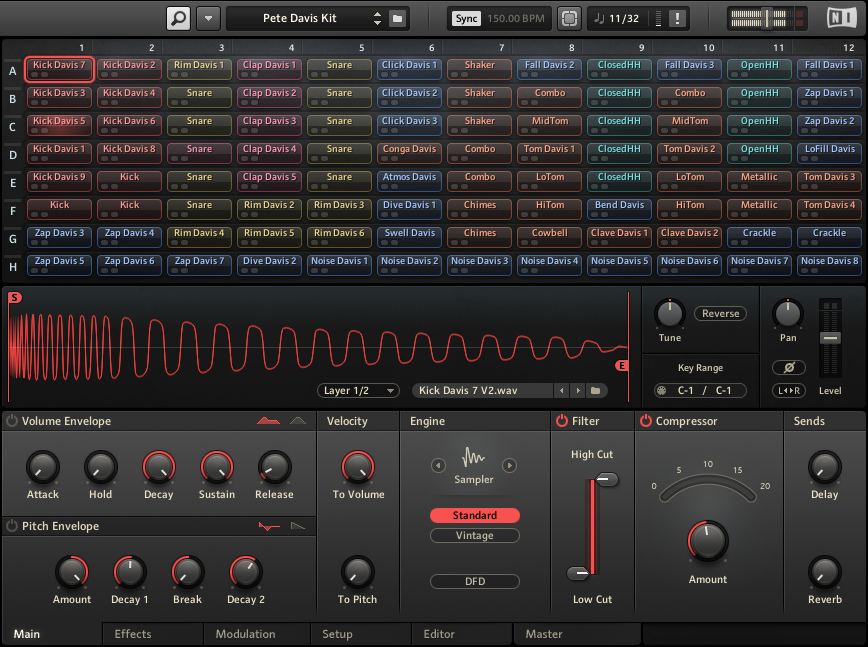Image resolution: width=868 pixels, height=647 pixels.
Task: Open the preset browser folder icon
Action: click(397, 18)
